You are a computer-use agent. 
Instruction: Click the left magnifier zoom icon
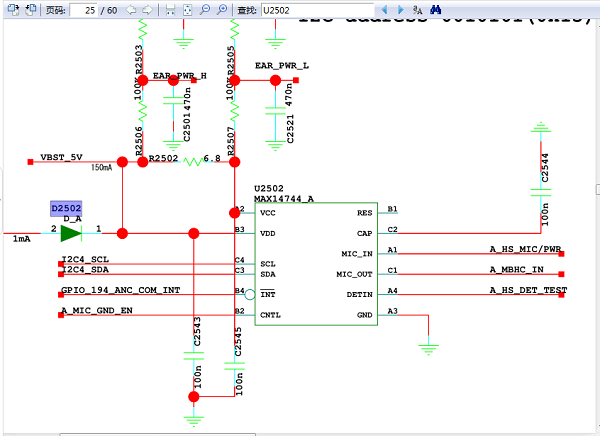click(204, 9)
